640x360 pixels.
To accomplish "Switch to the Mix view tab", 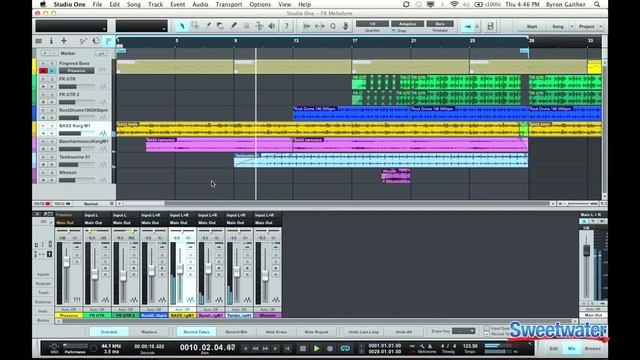I will pos(571,349).
